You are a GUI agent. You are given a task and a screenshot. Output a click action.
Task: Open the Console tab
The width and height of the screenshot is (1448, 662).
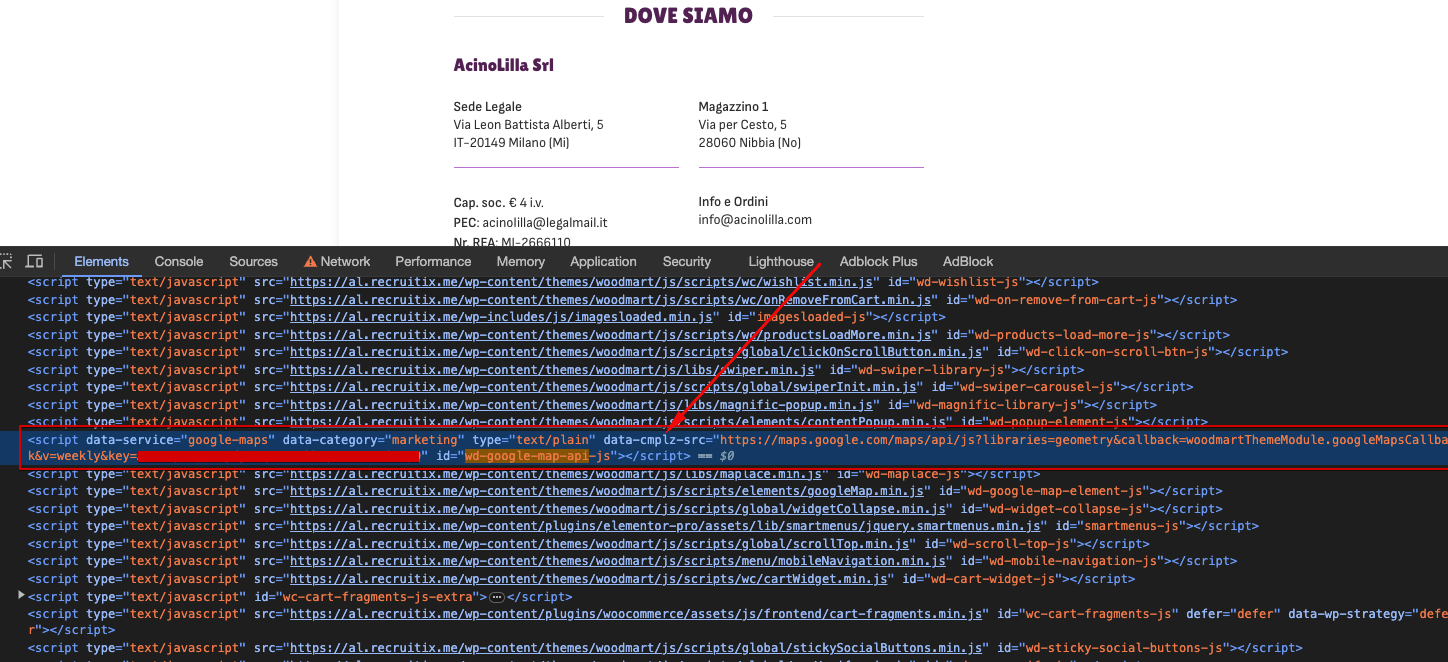[179, 261]
